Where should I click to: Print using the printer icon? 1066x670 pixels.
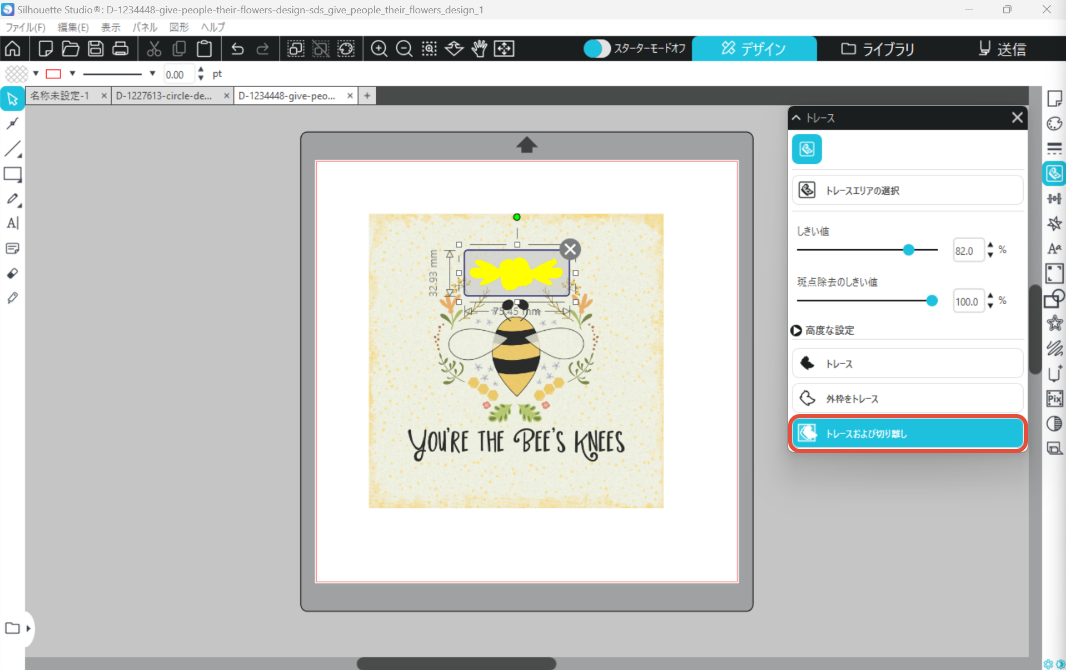(x=120, y=48)
